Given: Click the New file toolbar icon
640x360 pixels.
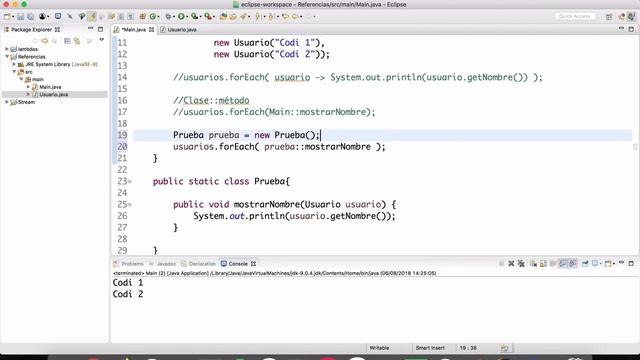Looking at the screenshot, I should (x=7, y=17).
